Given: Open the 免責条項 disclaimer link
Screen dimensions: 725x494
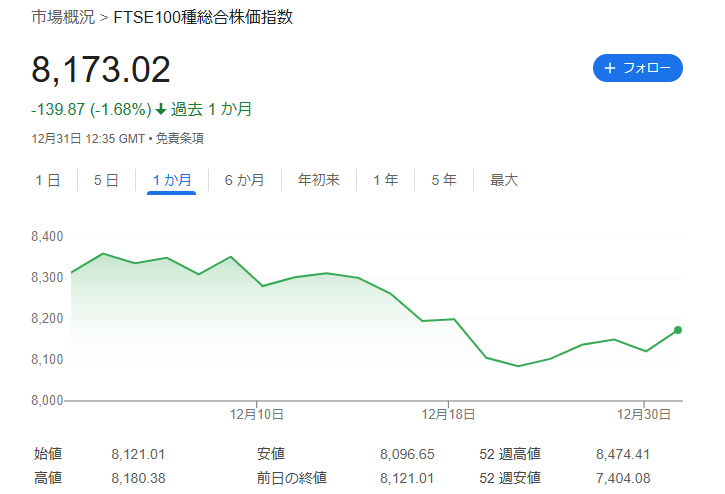Looking at the screenshot, I should 179,138.
